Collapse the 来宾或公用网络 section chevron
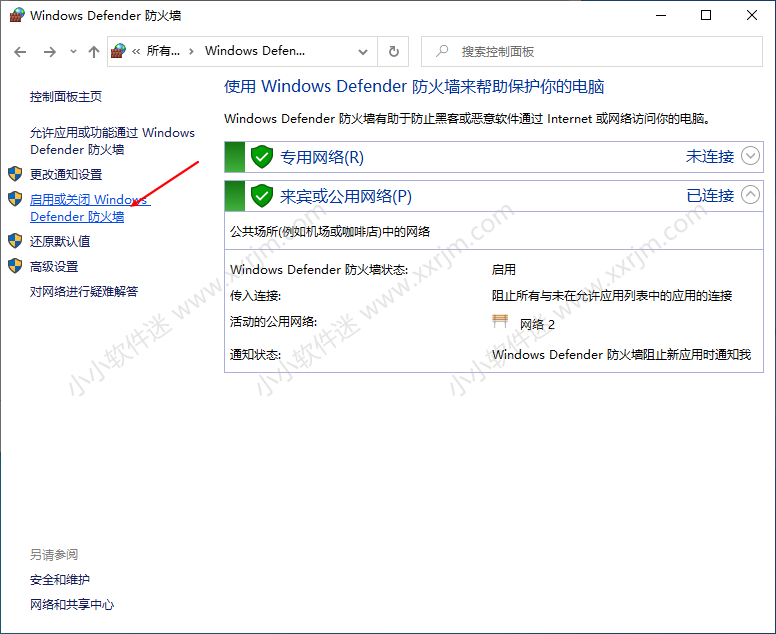The width and height of the screenshot is (776, 634). 750,196
